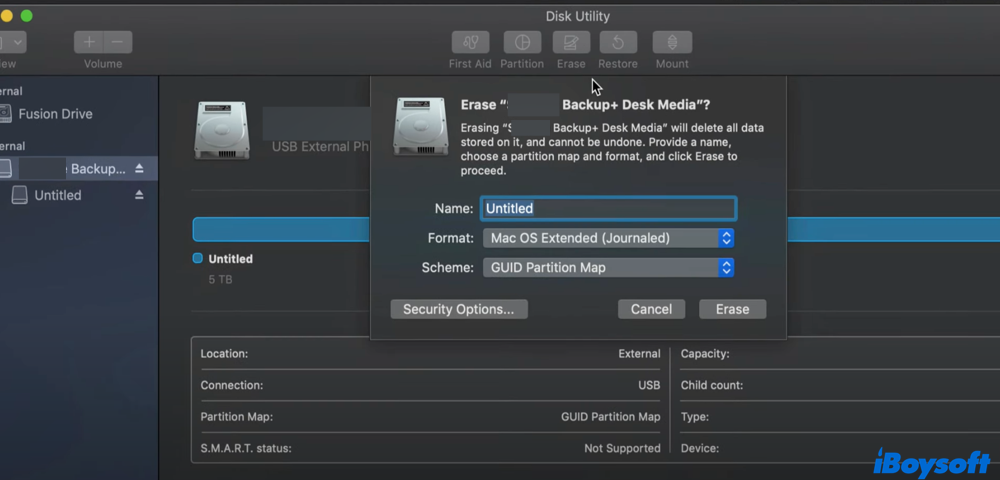
Task: Select Fusion Drive in the sidebar
Action: tap(55, 114)
